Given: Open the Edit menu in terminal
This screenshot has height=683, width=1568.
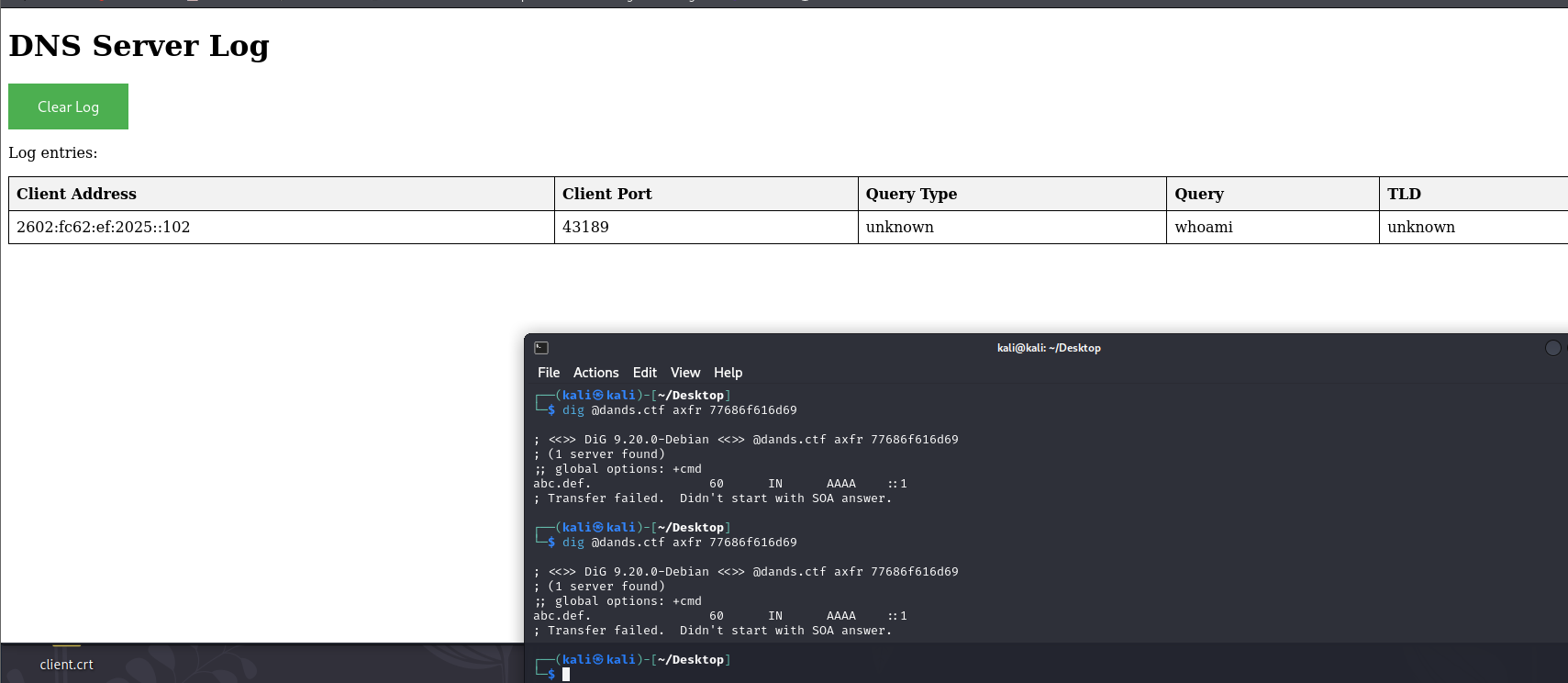Looking at the screenshot, I should click(644, 373).
